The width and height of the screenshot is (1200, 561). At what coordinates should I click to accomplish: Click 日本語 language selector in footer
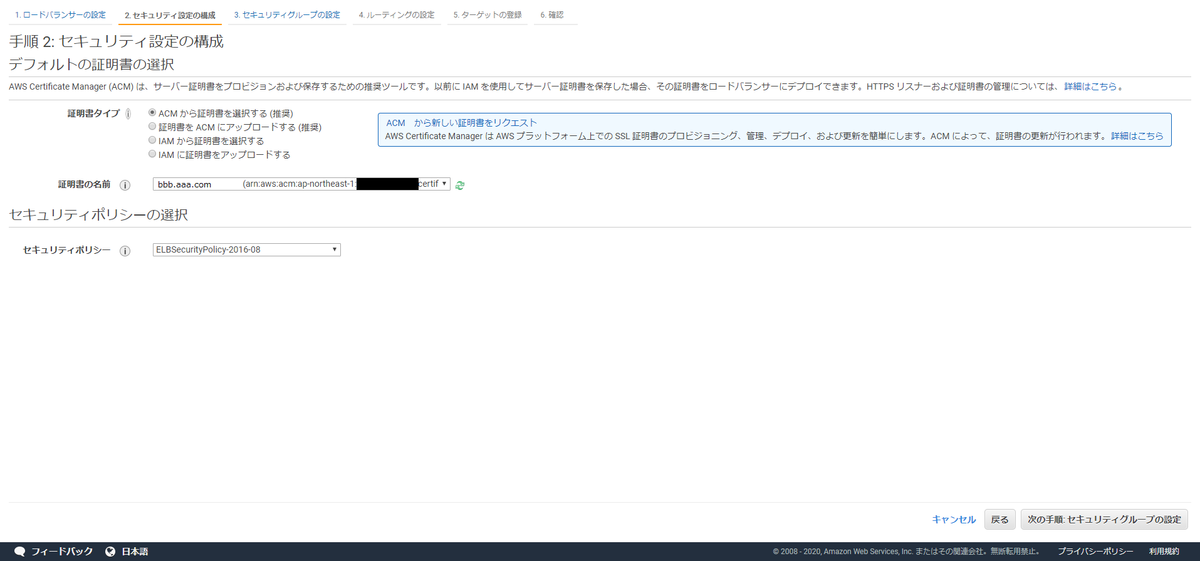[135, 552]
